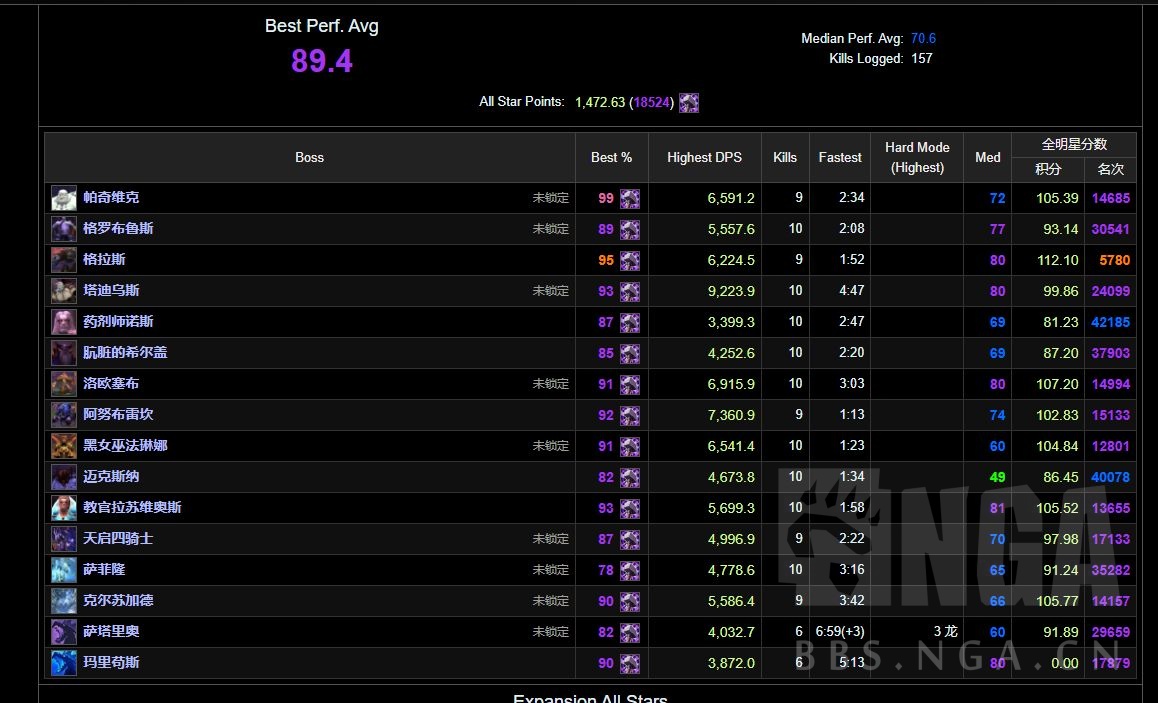Image resolution: width=1158 pixels, height=703 pixels.
Task: Click the Fastest column header
Action: click(x=840, y=157)
